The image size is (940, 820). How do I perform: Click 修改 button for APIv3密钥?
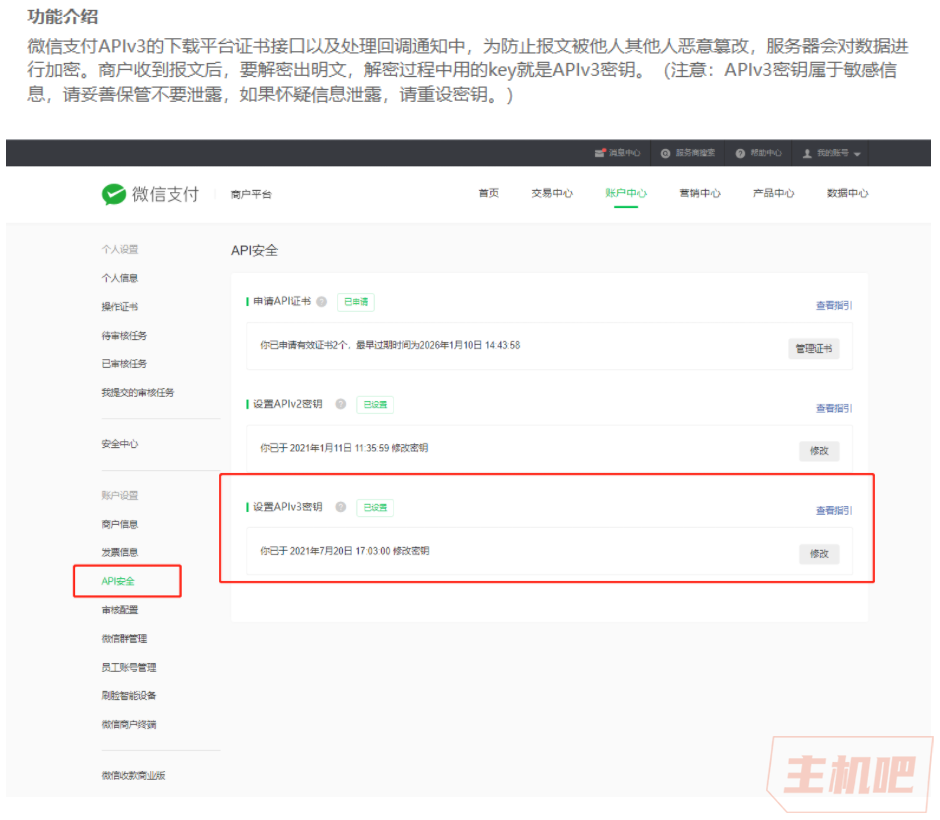click(820, 554)
